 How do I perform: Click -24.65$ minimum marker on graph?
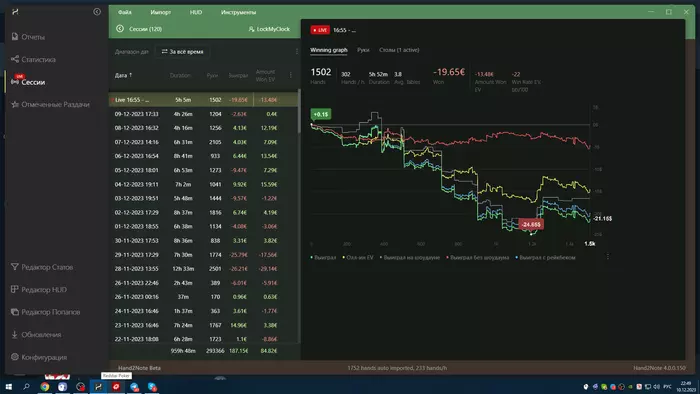[531, 224]
